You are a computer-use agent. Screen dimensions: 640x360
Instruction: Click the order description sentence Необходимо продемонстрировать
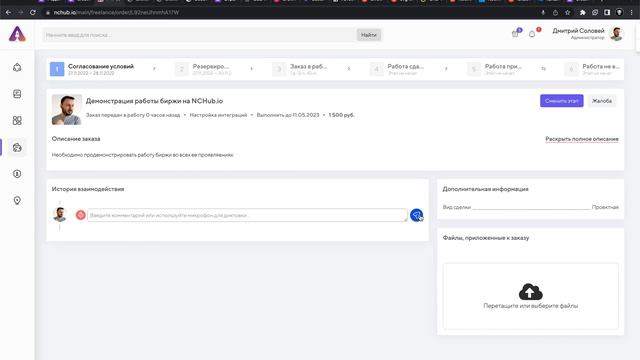click(x=142, y=155)
